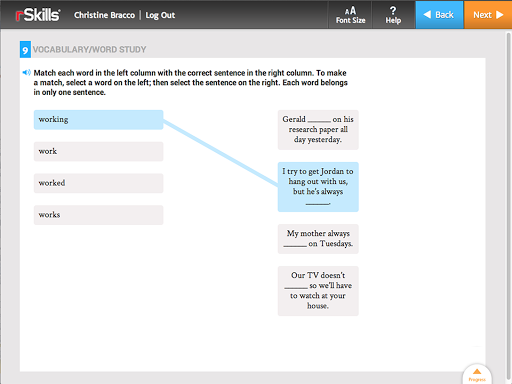Open the Font Size control

coord(350,15)
